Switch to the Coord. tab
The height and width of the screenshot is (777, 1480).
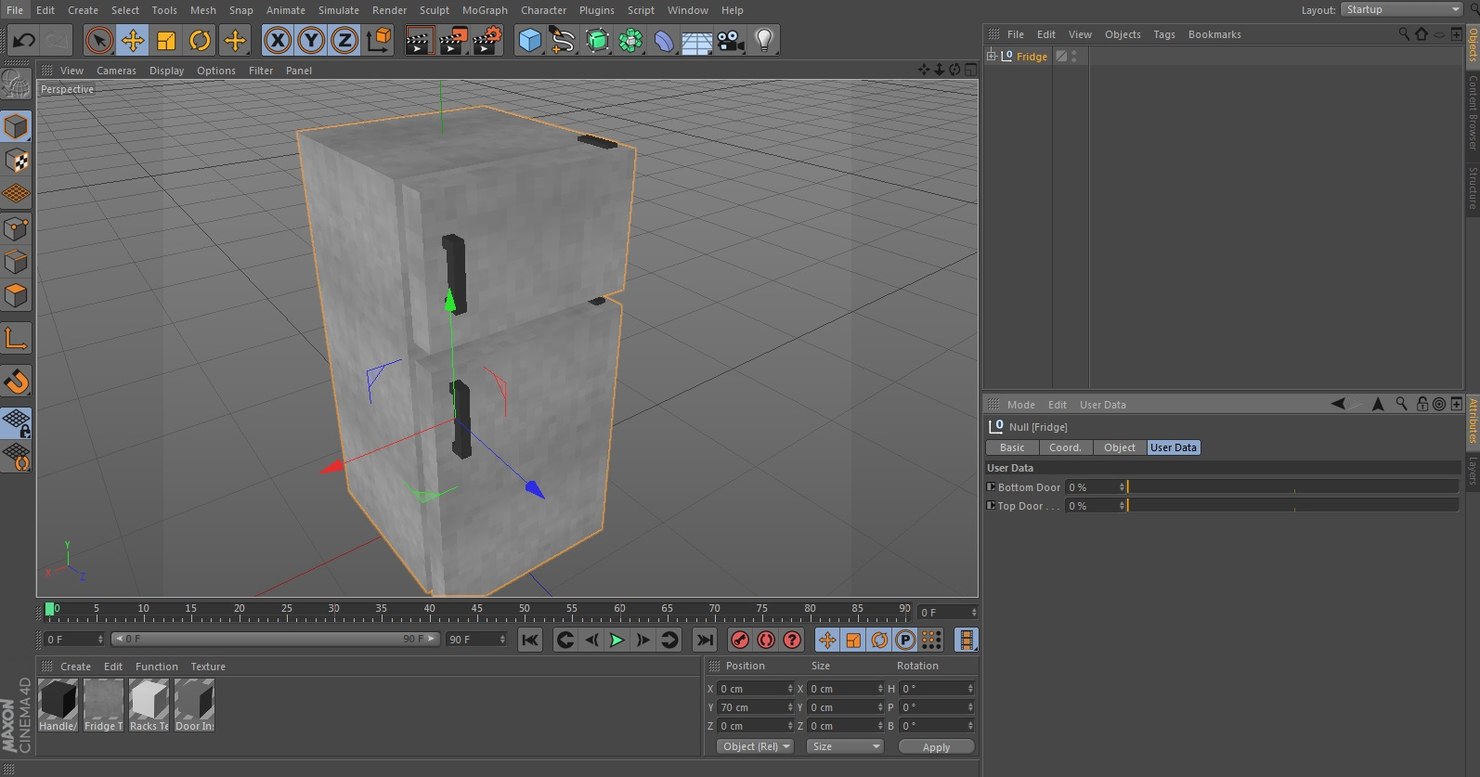[1064, 447]
